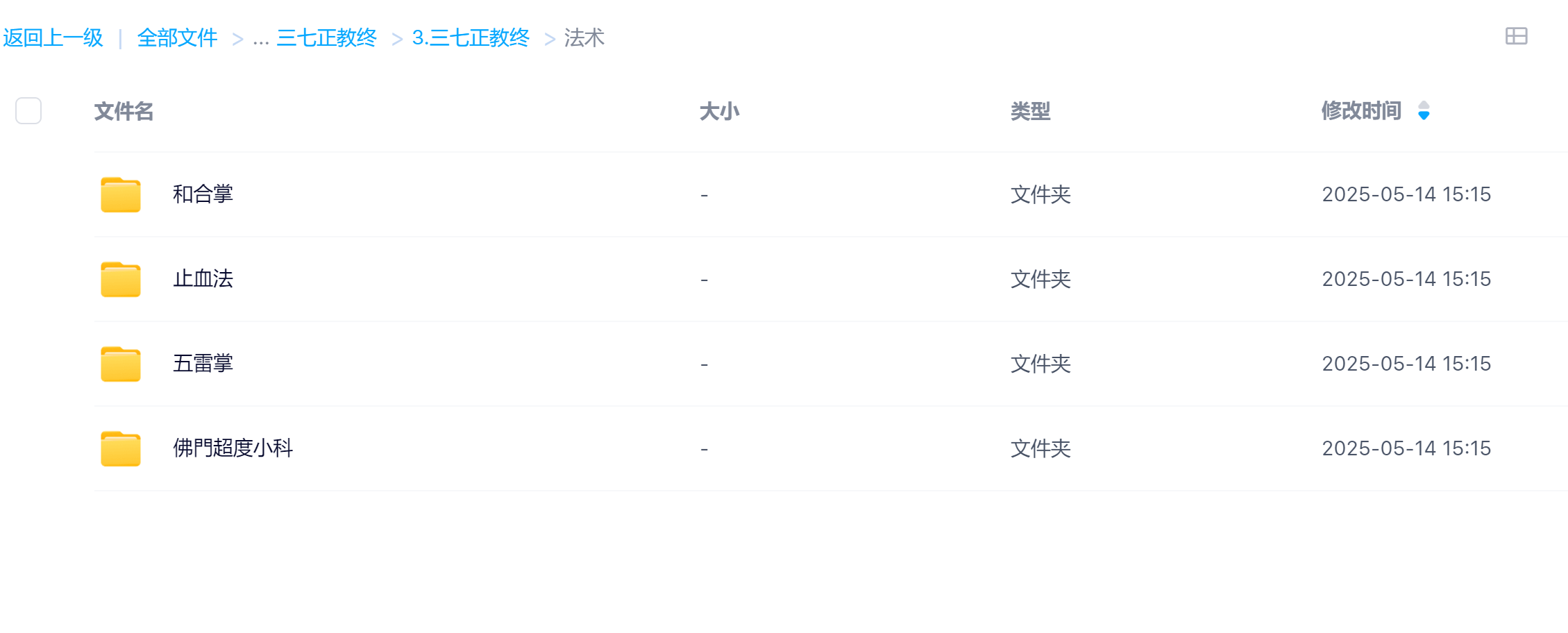Click the 和合掌 folder icon
The width and height of the screenshot is (1568, 633).
[121, 194]
